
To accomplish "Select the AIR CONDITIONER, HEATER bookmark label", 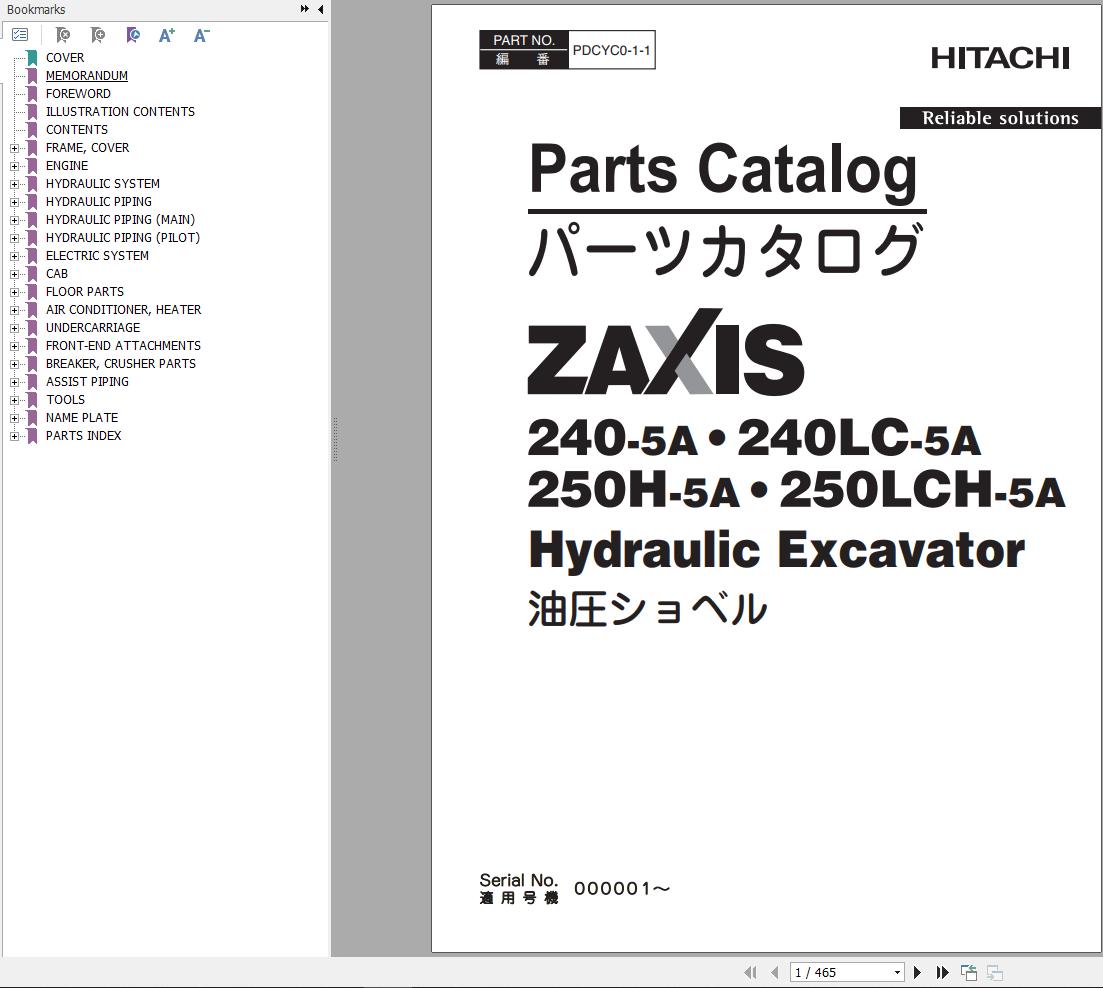I will 123,309.
